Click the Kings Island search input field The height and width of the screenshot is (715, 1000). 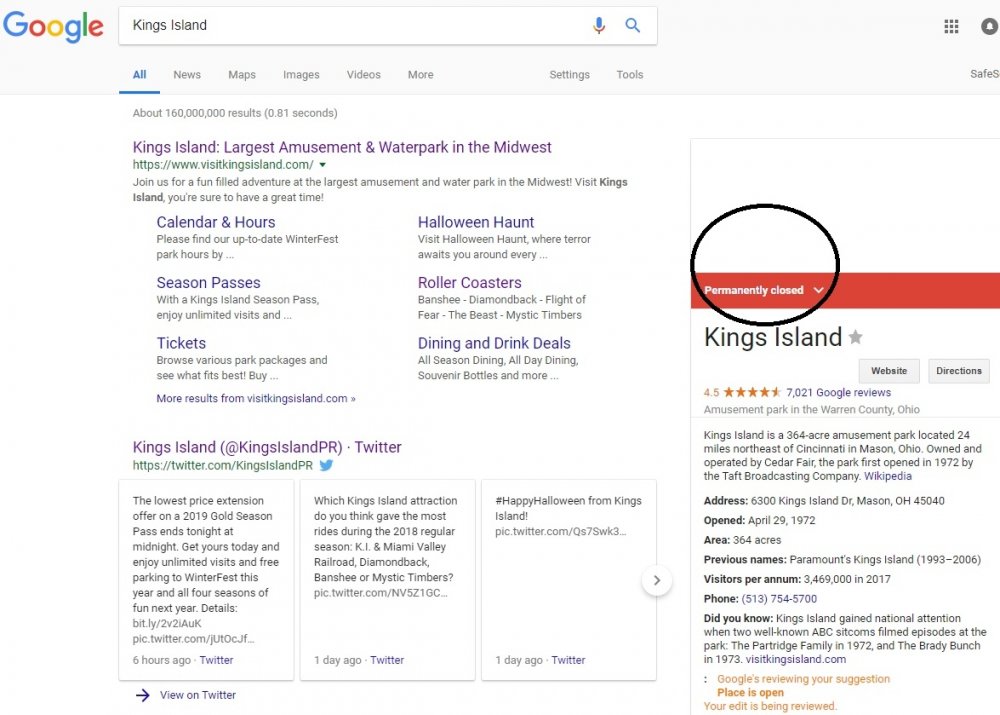tap(350, 25)
